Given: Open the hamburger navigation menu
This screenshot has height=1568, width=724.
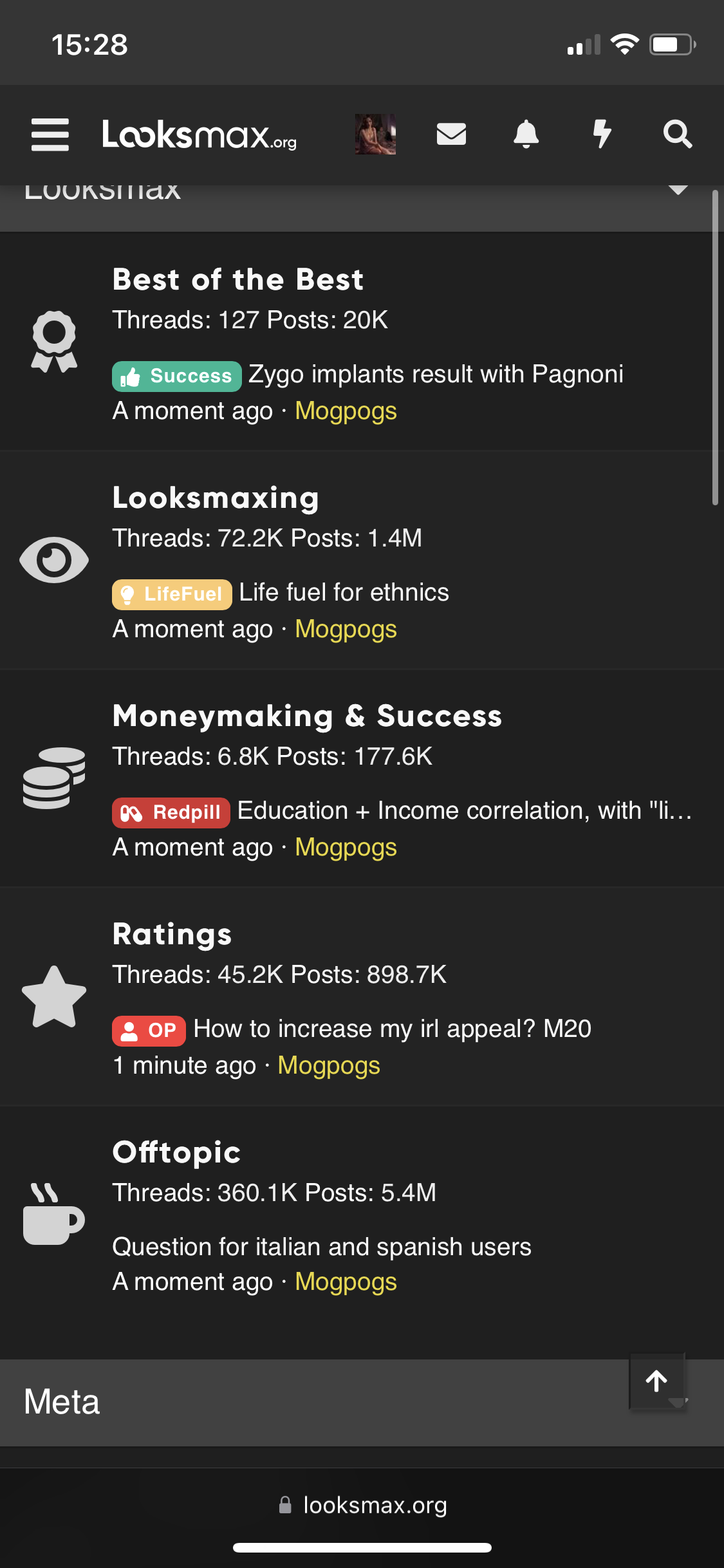Looking at the screenshot, I should point(50,135).
